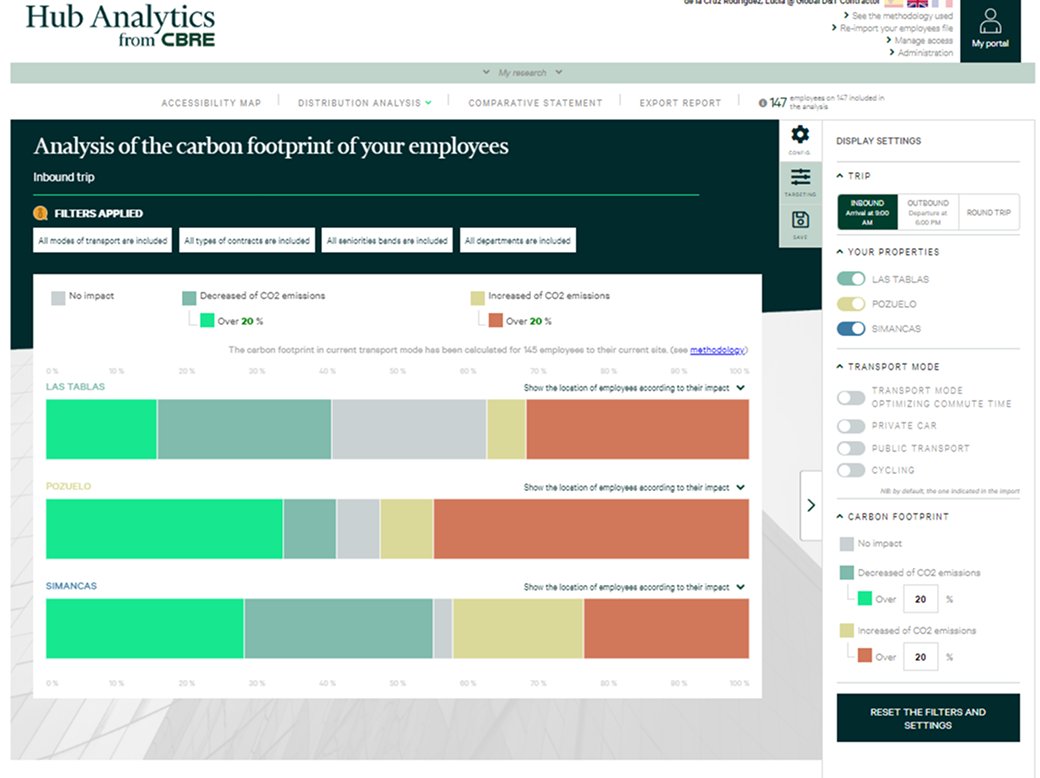Open the Config gear icon
This screenshot has width=1040, height=778.
800,135
